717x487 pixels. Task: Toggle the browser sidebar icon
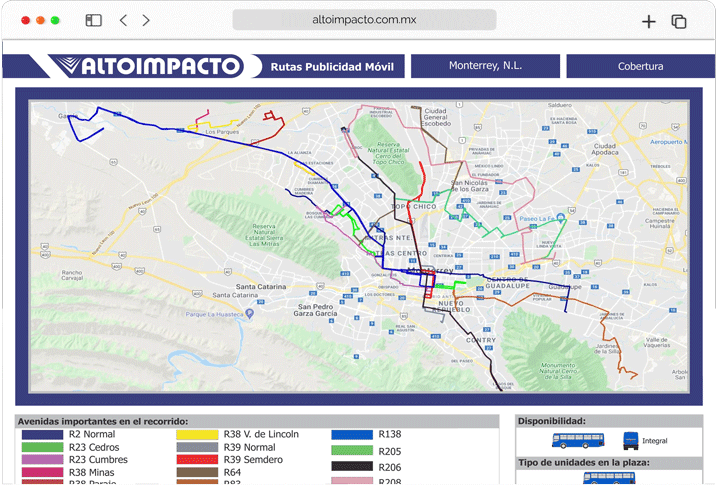[x=94, y=21]
